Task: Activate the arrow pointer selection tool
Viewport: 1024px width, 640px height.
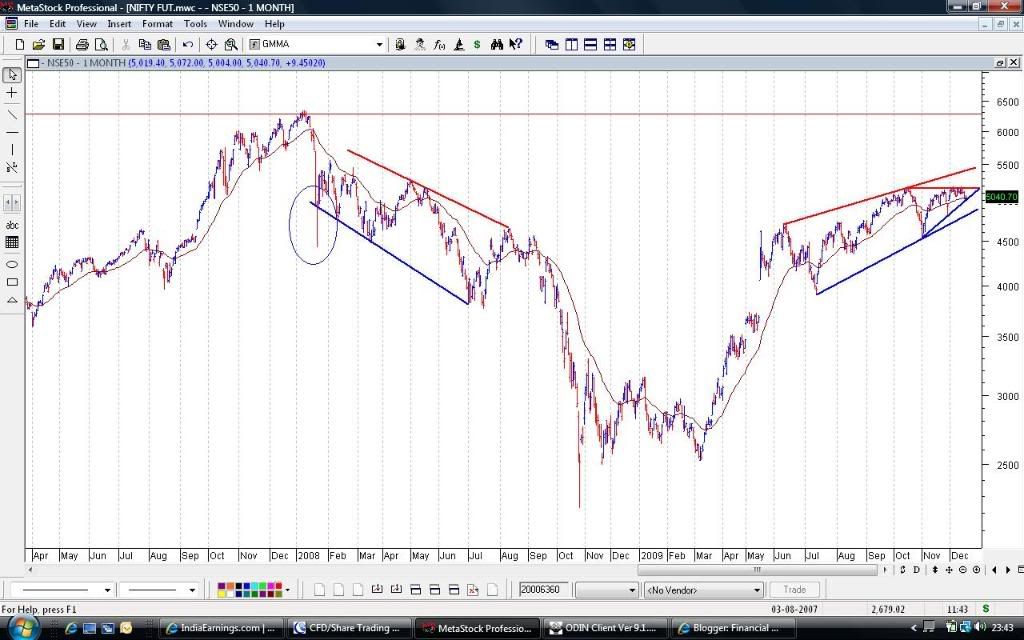Action: click(12, 75)
